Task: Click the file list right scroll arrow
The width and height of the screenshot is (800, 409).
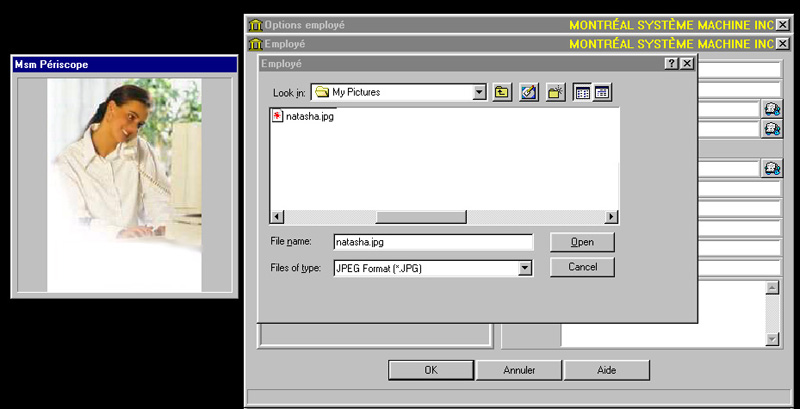Action: 612,217
